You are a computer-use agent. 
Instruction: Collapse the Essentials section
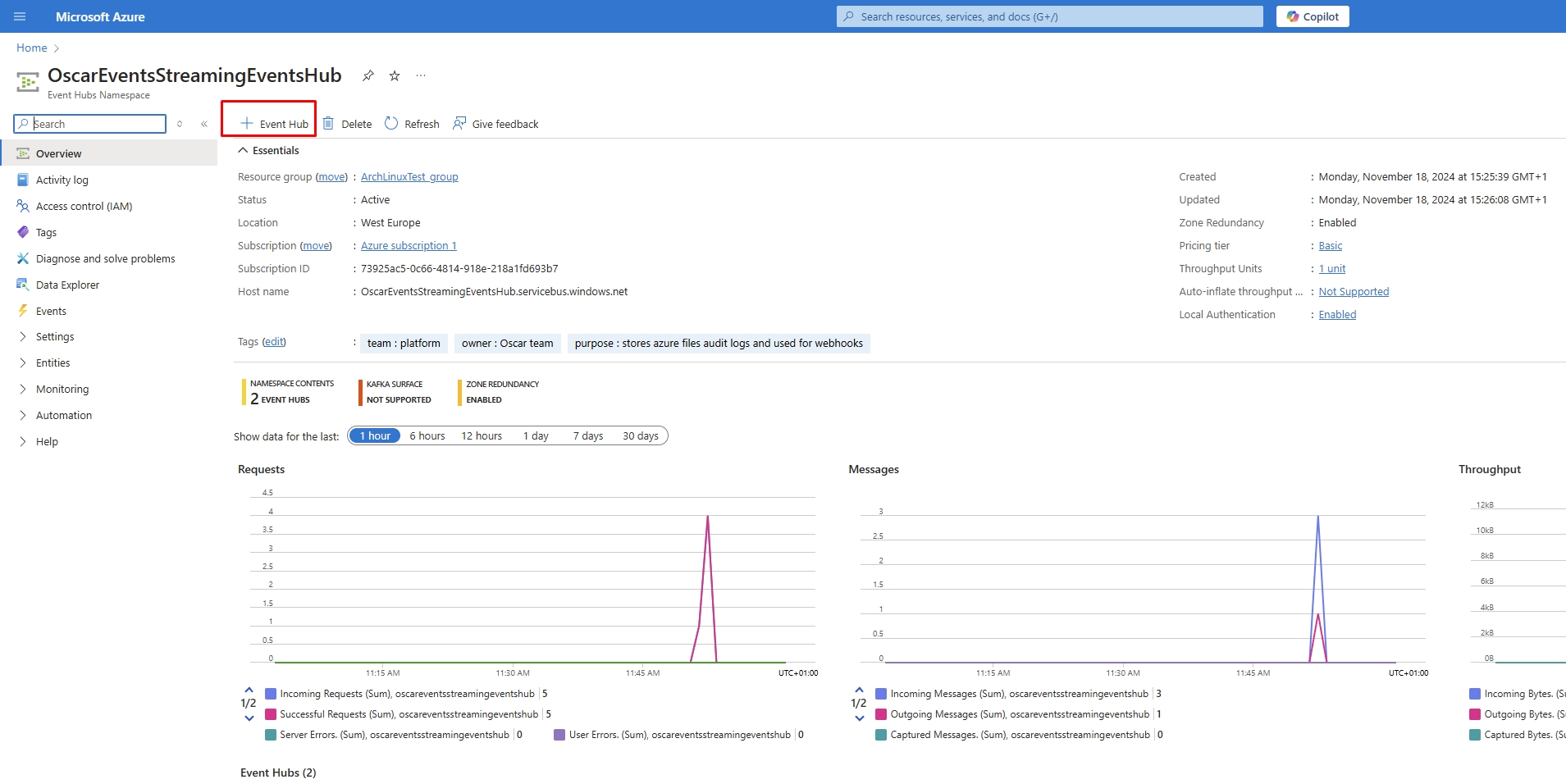click(x=268, y=150)
